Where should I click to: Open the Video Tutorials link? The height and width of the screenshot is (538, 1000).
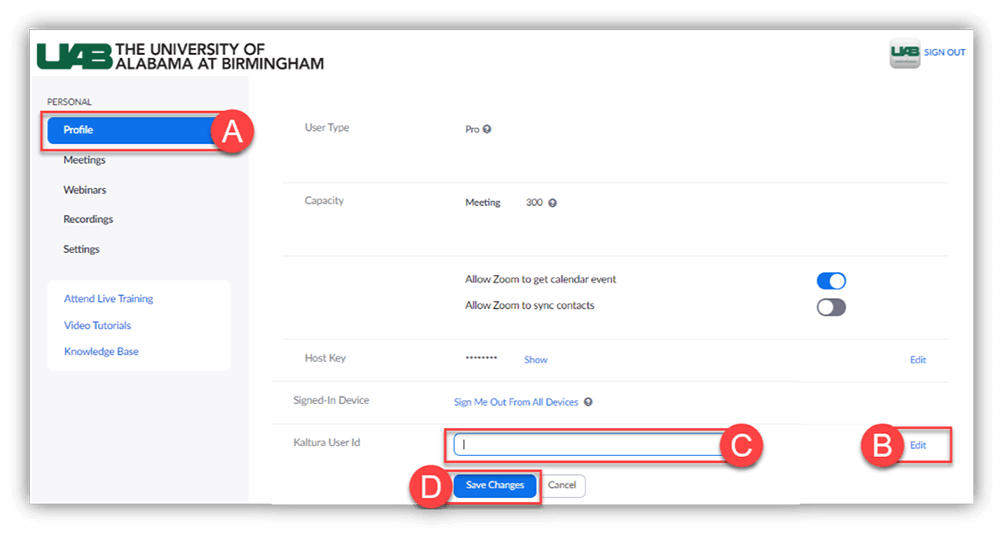point(97,325)
